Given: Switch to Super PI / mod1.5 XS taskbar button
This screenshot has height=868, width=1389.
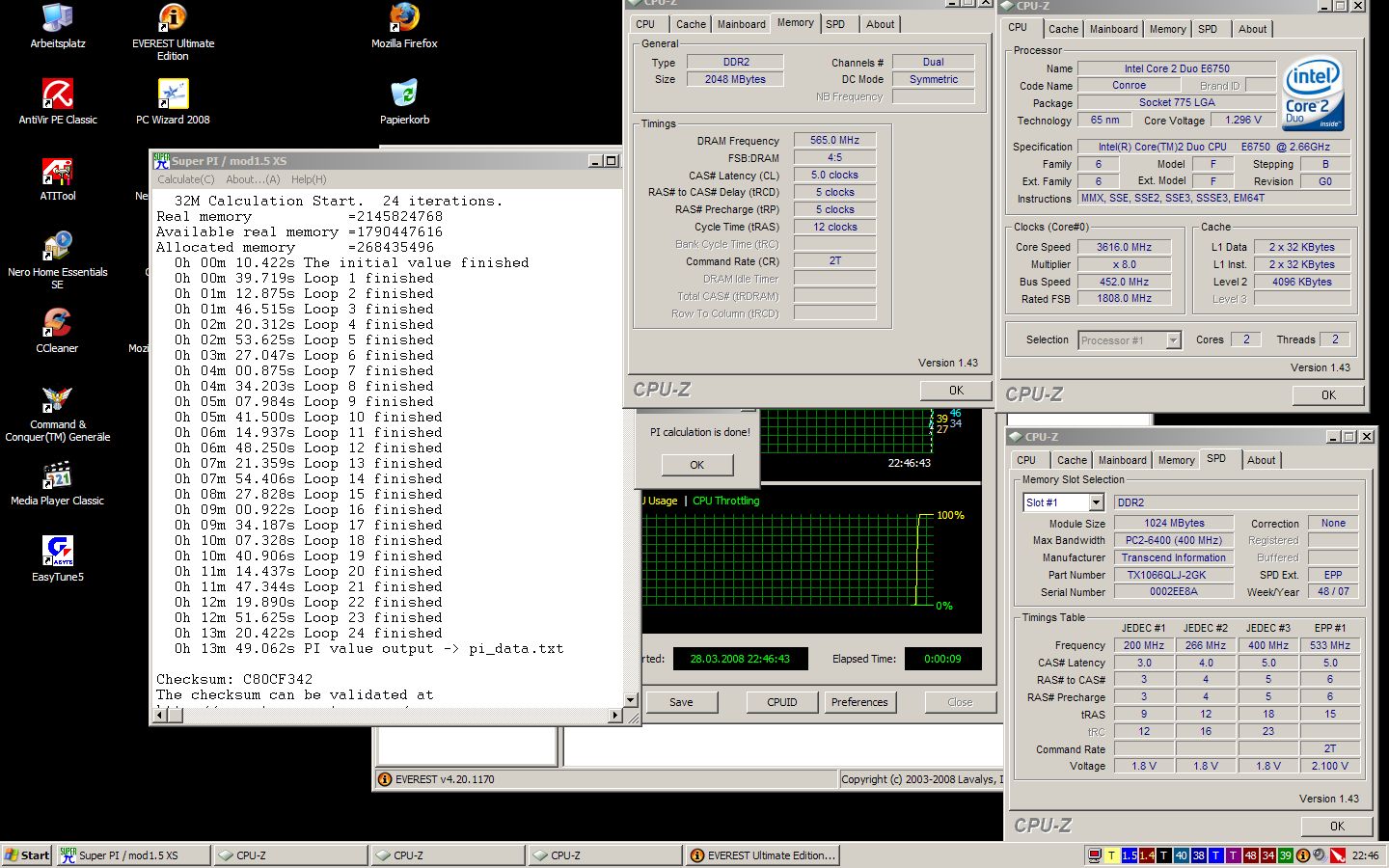Looking at the screenshot, I should click(x=133, y=855).
